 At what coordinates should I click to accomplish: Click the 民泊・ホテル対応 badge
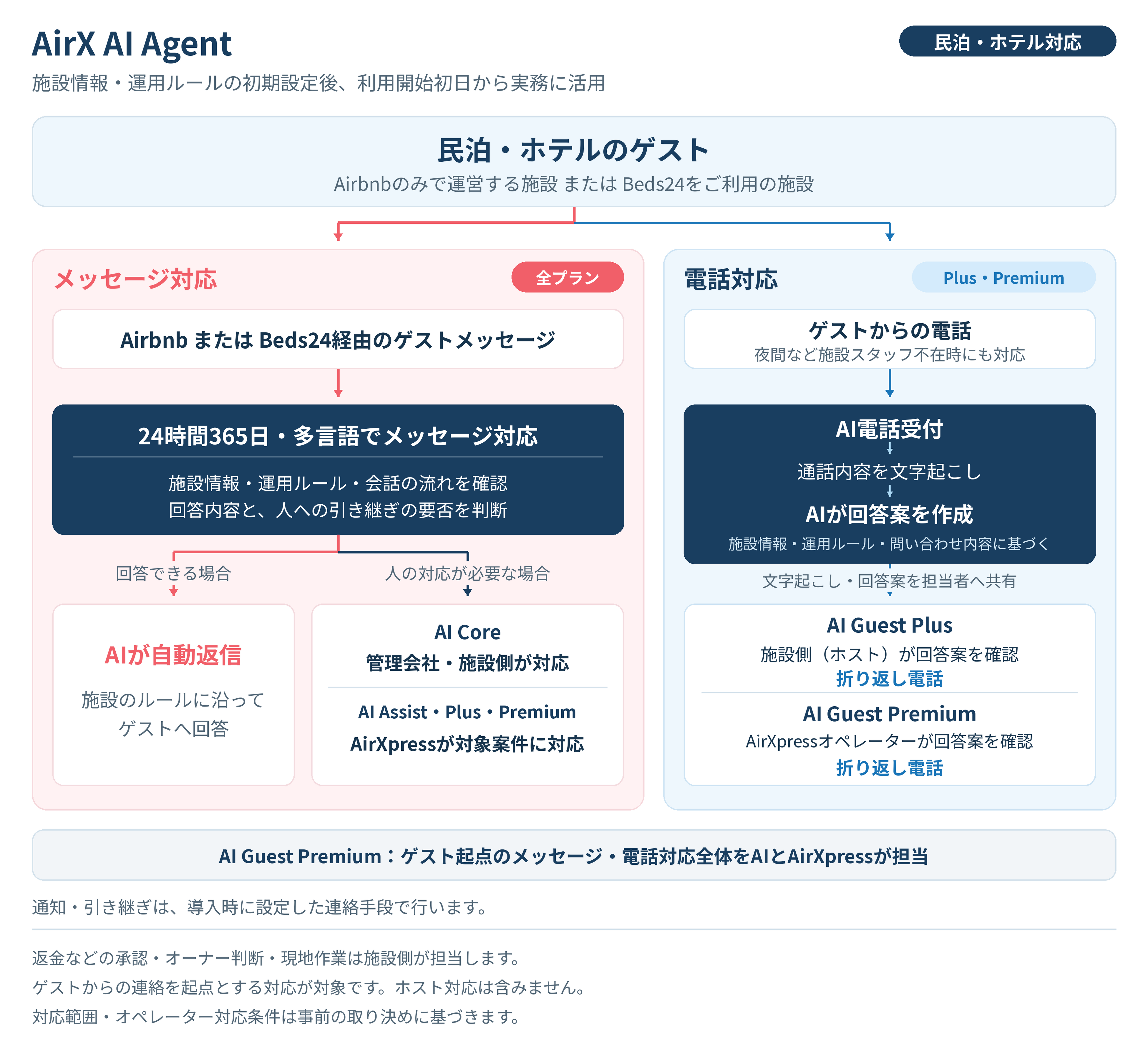click(1007, 41)
